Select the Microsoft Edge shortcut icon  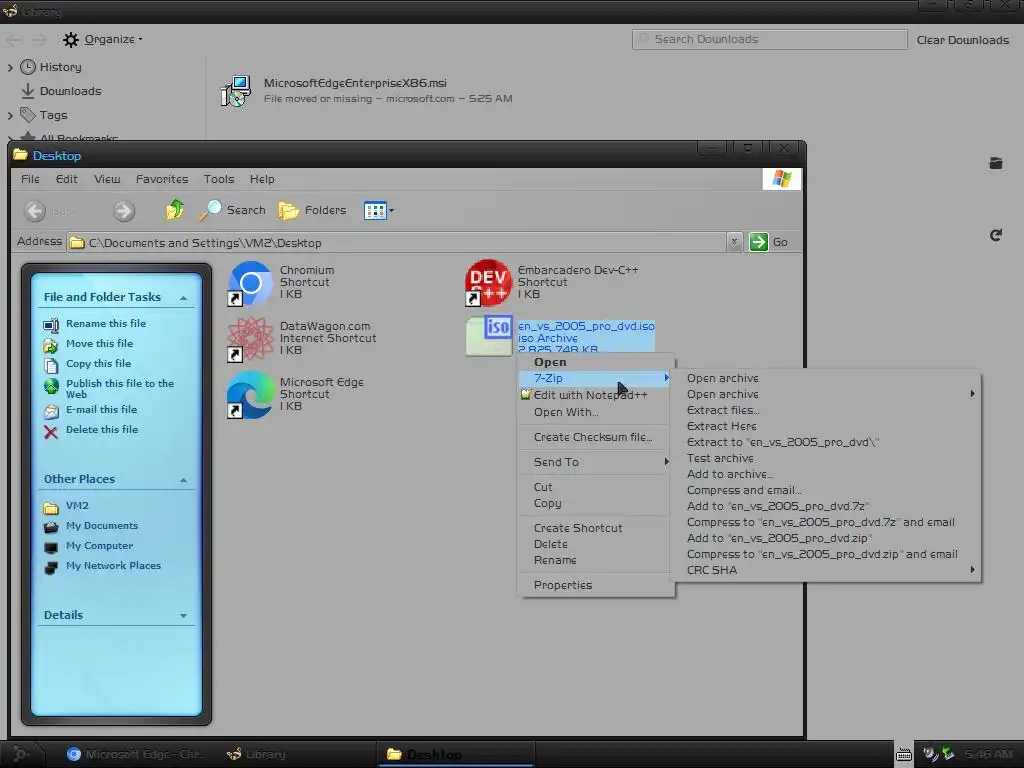pos(250,394)
